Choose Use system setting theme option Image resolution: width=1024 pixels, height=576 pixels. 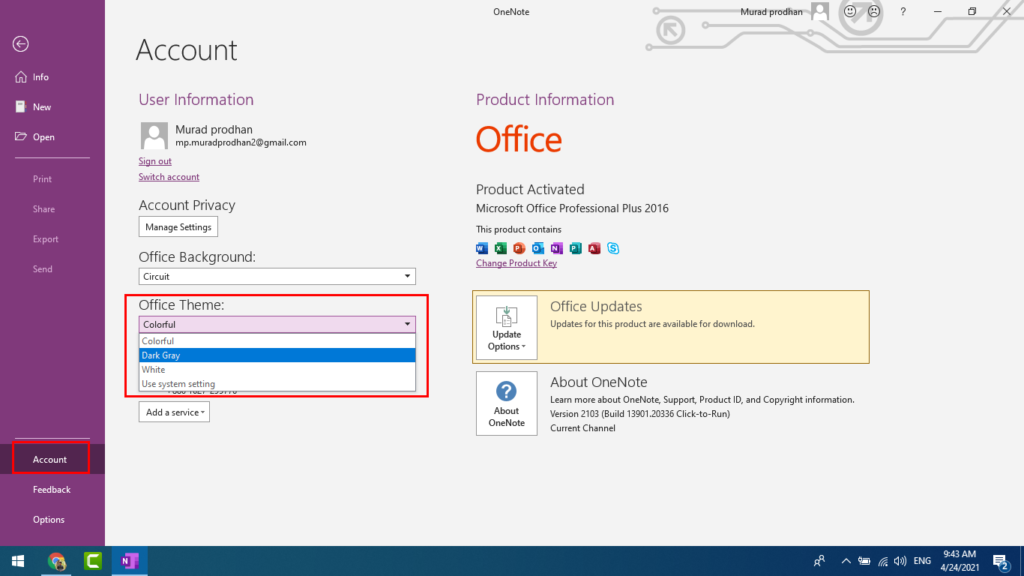click(x=277, y=384)
